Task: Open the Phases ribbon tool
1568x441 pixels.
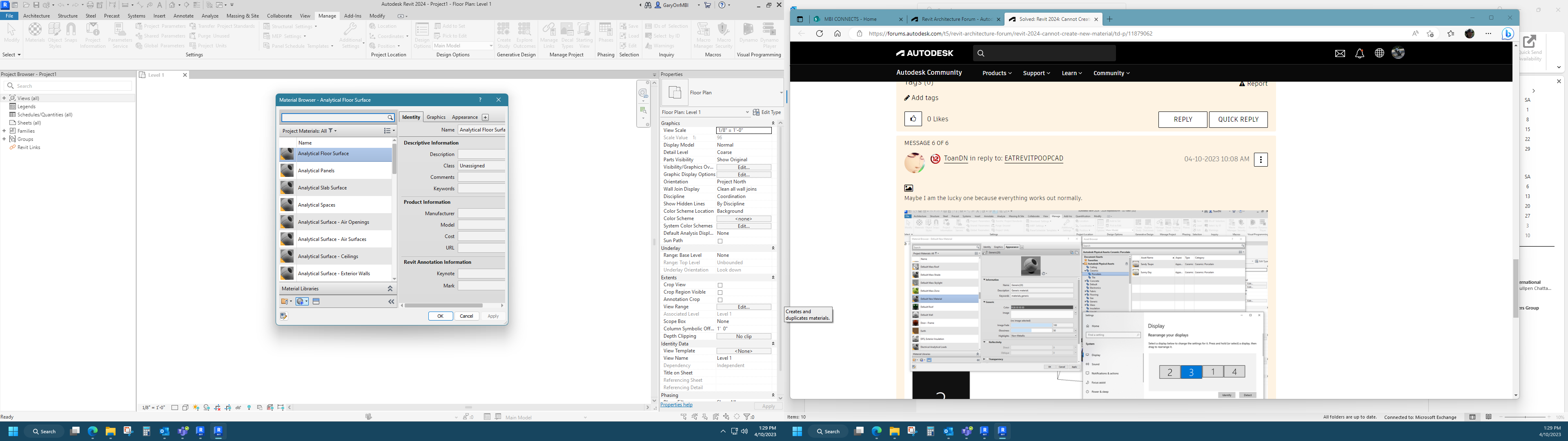Action: point(606,33)
